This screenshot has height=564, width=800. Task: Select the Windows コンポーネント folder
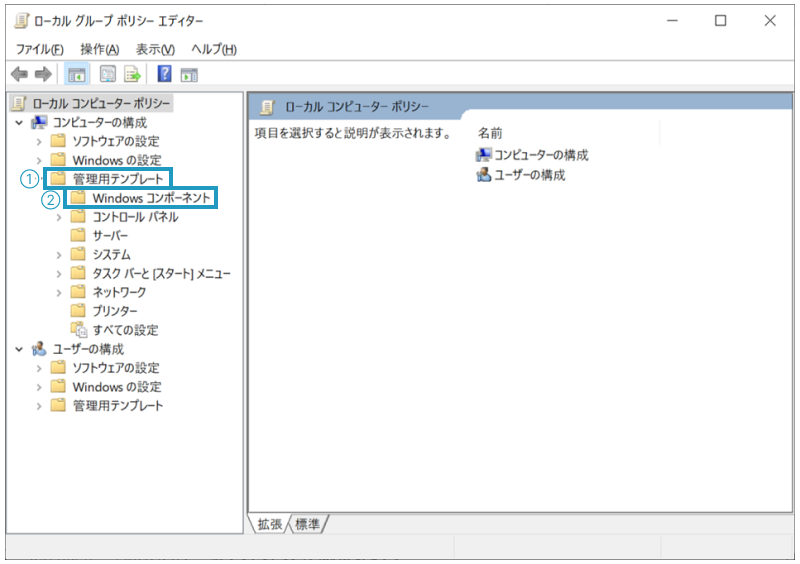pos(152,198)
